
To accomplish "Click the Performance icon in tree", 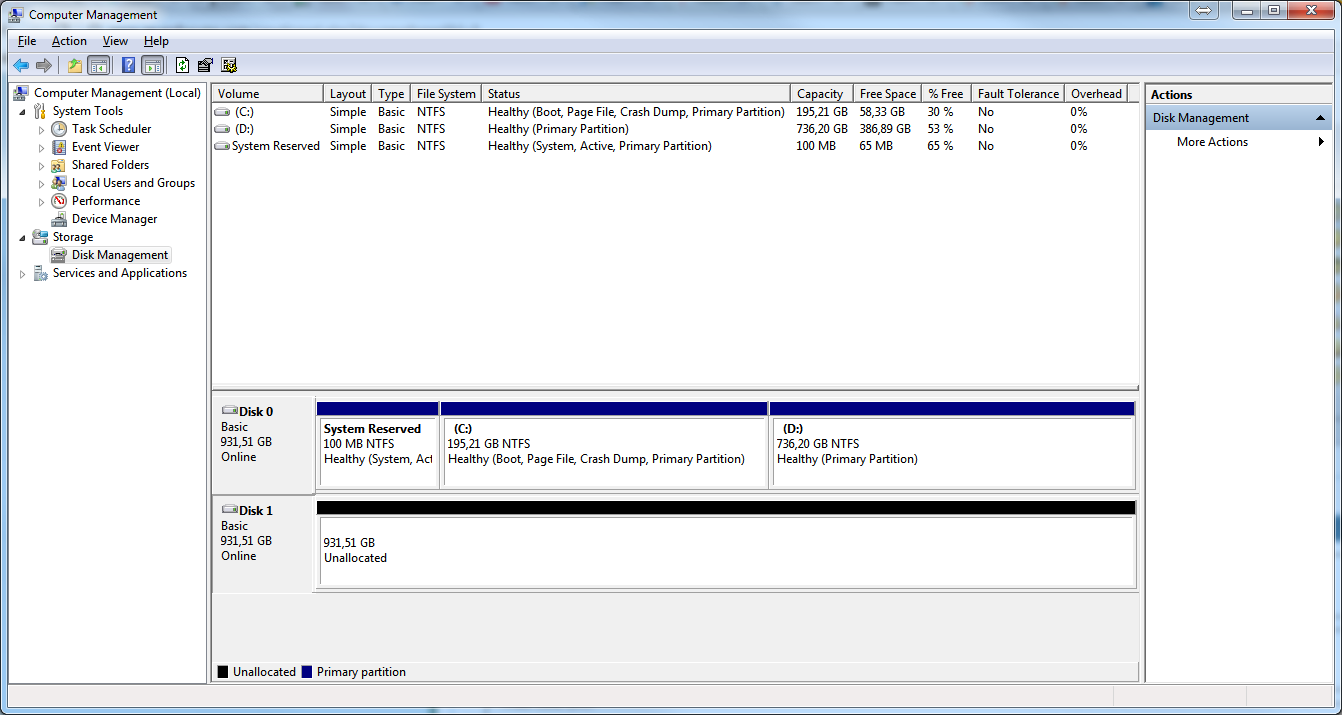I will pyautogui.click(x=59, y=201).
